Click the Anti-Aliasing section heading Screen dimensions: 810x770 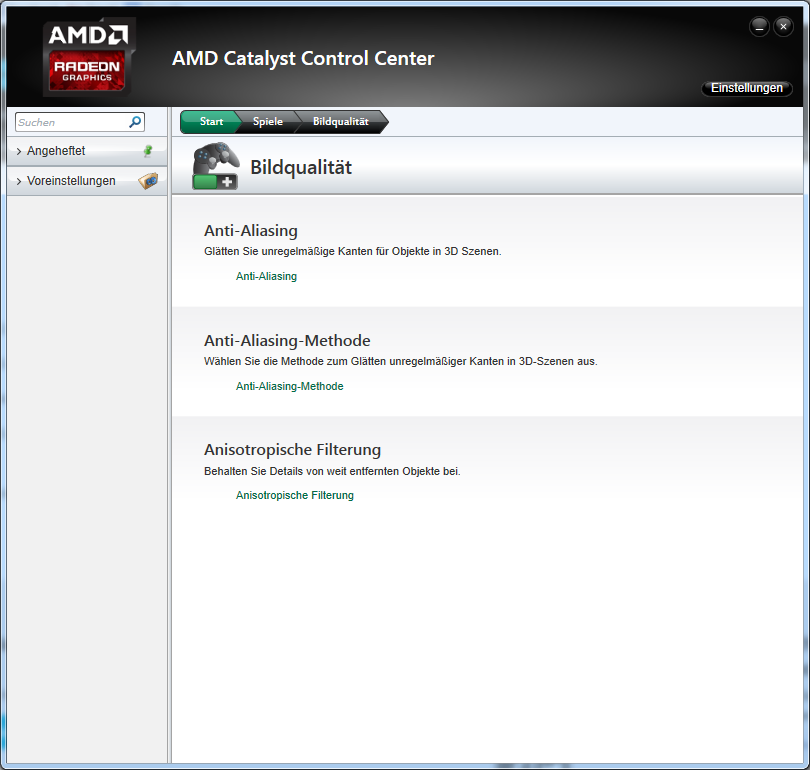[x=251, y=230]
